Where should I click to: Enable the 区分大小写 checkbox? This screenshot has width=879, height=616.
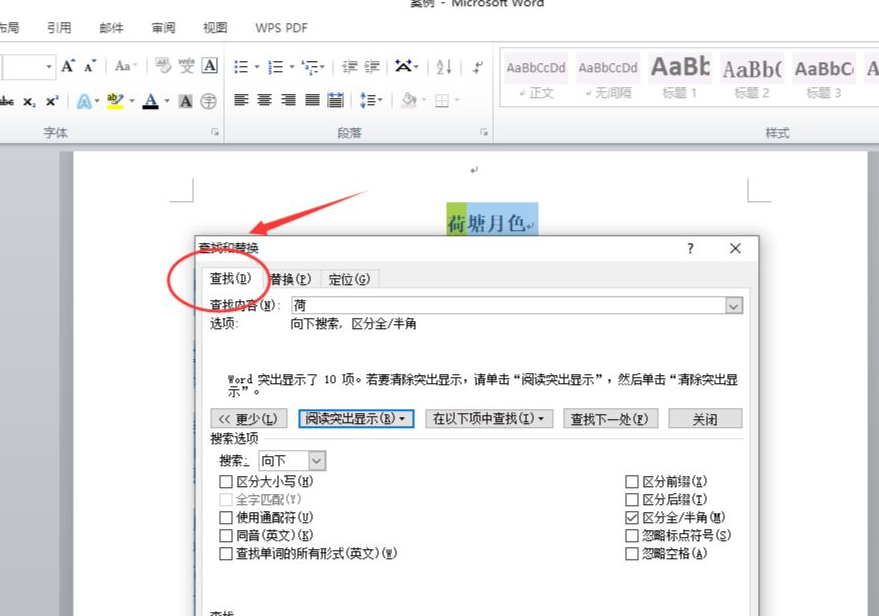pyautogui.click(x=226, y=481)
